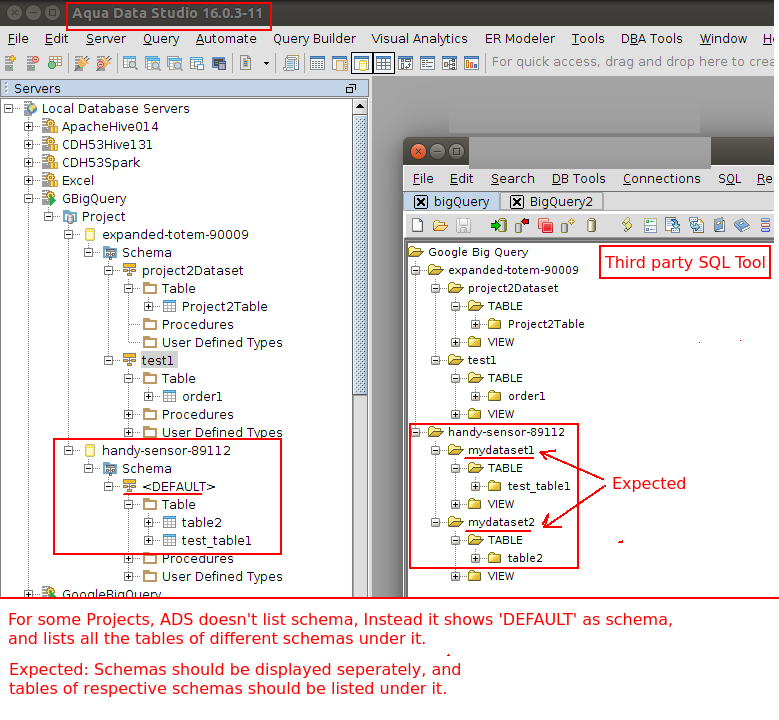
Task: Open the File menu in Aqua Data Studio
Action: click(18, 39)
